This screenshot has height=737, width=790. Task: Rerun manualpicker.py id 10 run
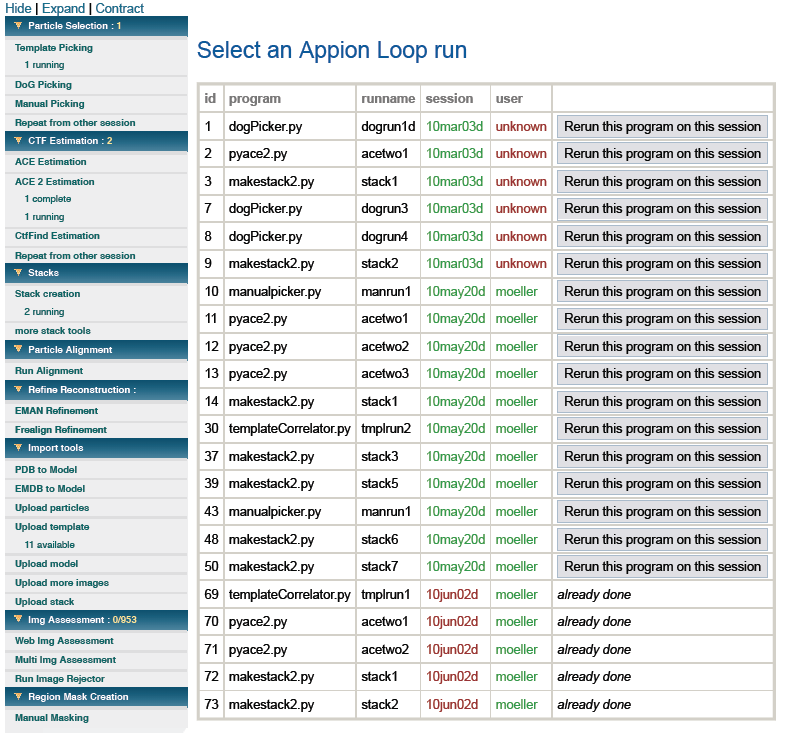(662, 291)
